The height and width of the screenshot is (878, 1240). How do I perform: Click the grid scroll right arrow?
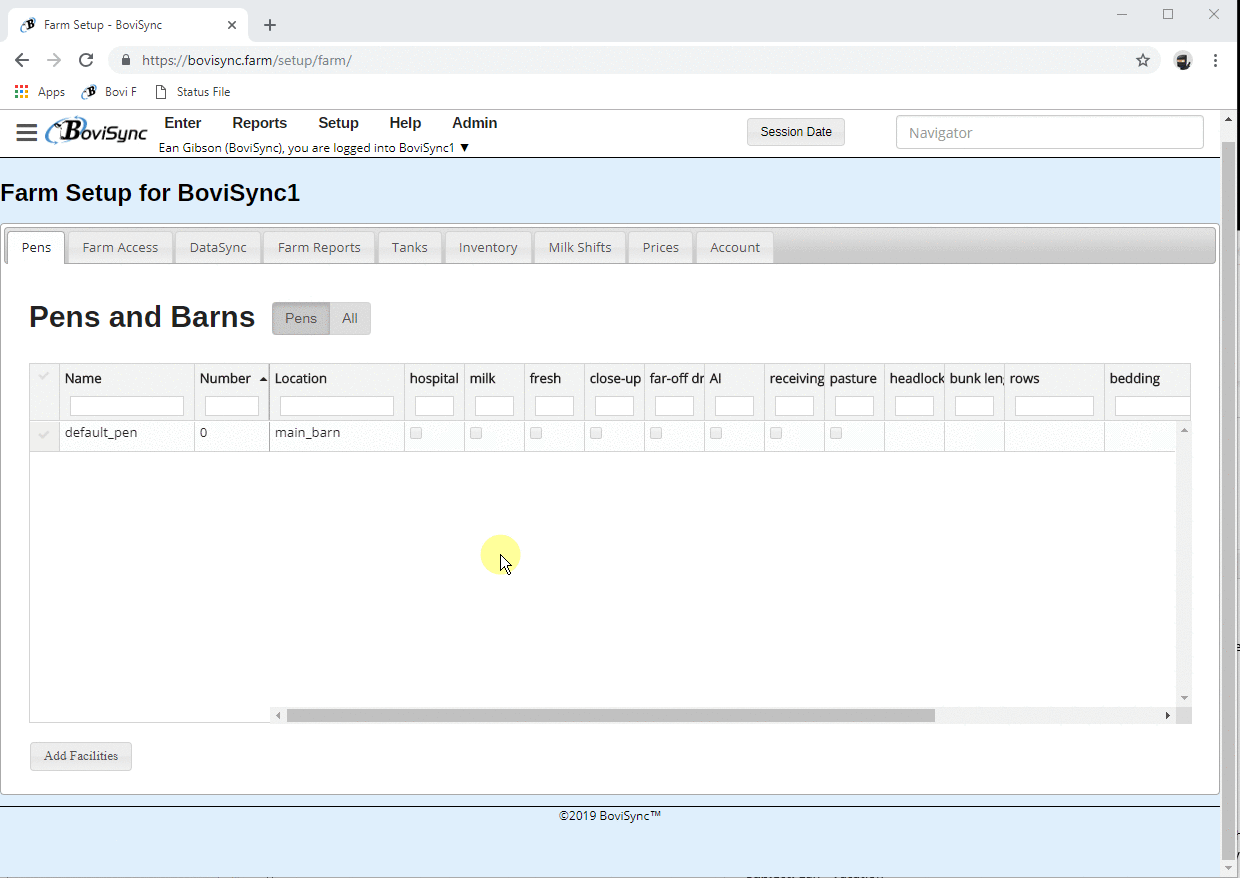point(1167,715)
